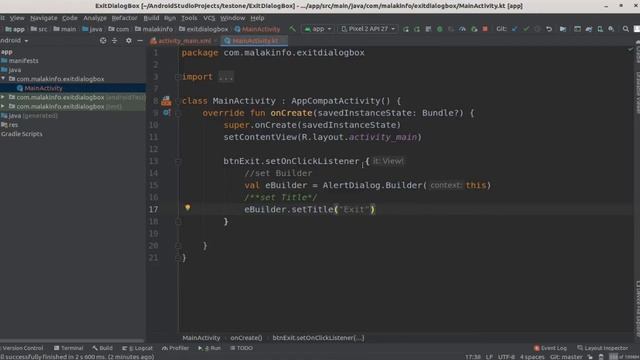Click the Scroll from Source target icon

103,40
